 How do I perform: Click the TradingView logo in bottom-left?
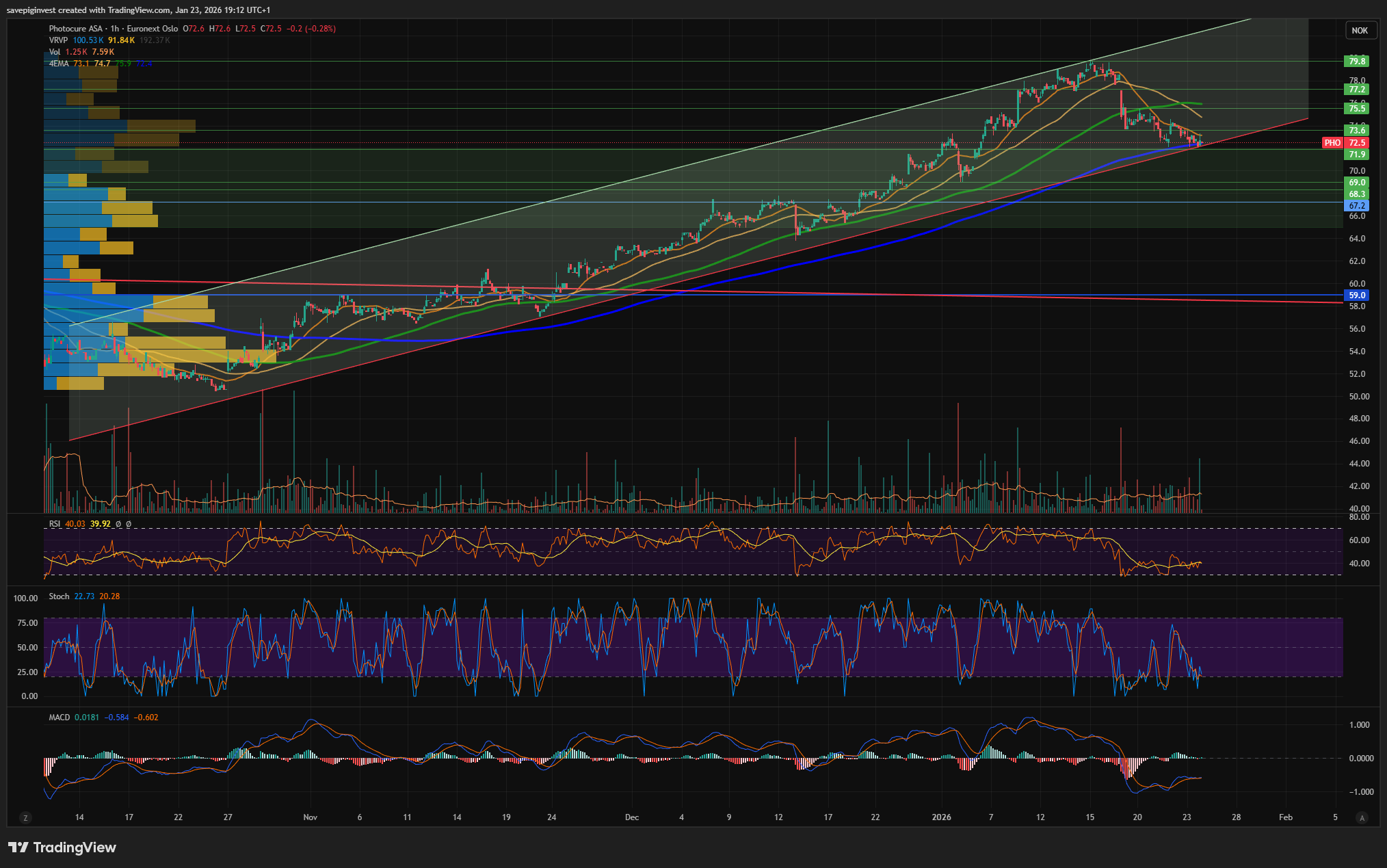point(62,847)
